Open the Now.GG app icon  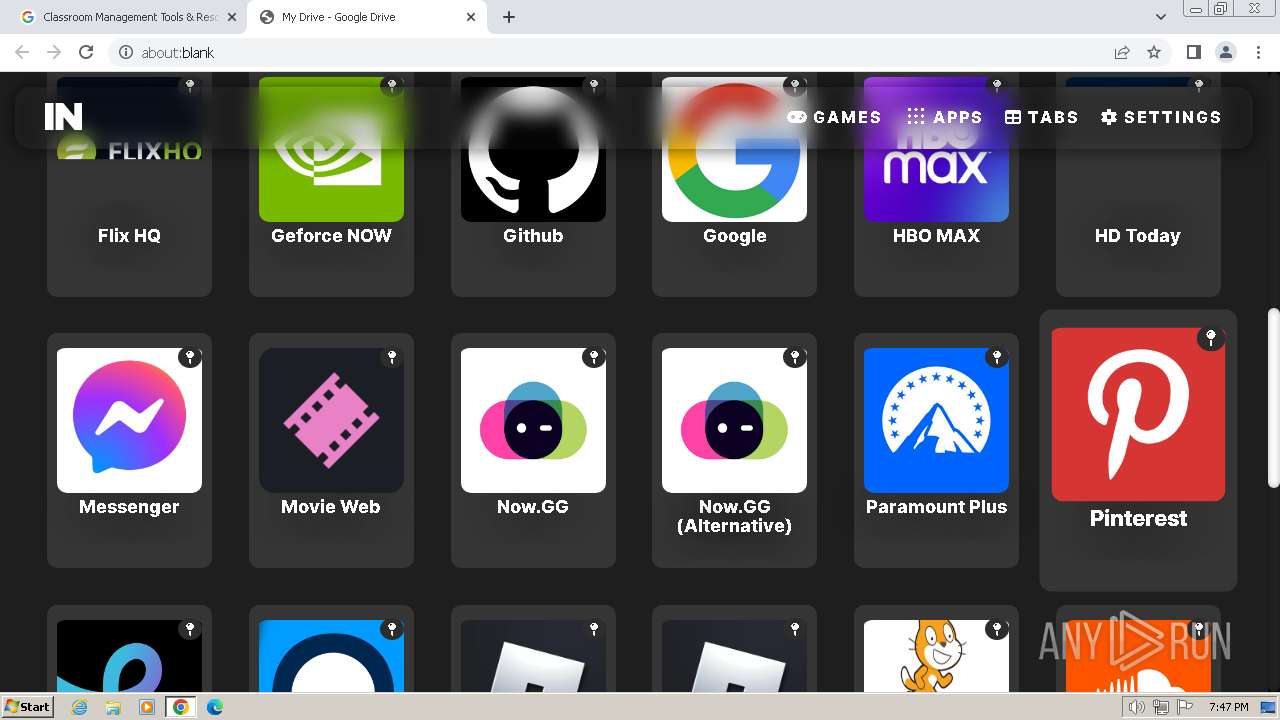point(533,420)
